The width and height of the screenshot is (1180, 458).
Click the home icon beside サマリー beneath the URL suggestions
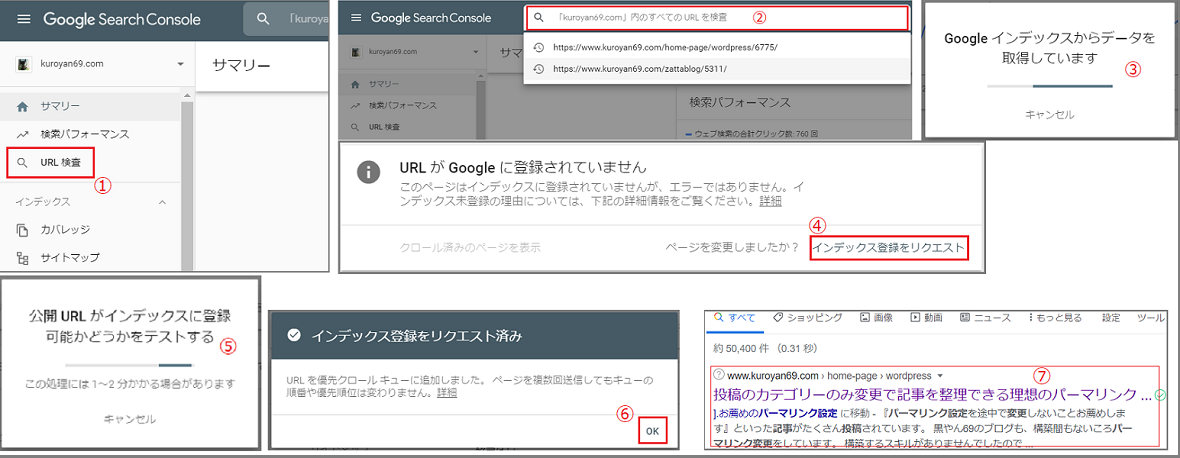point(356,84)
